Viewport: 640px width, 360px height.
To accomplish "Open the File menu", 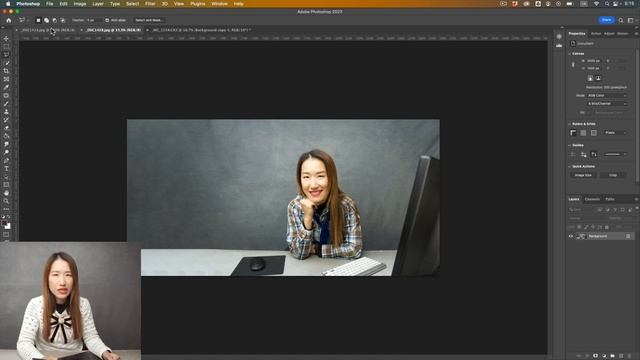I will click(49, 4).
